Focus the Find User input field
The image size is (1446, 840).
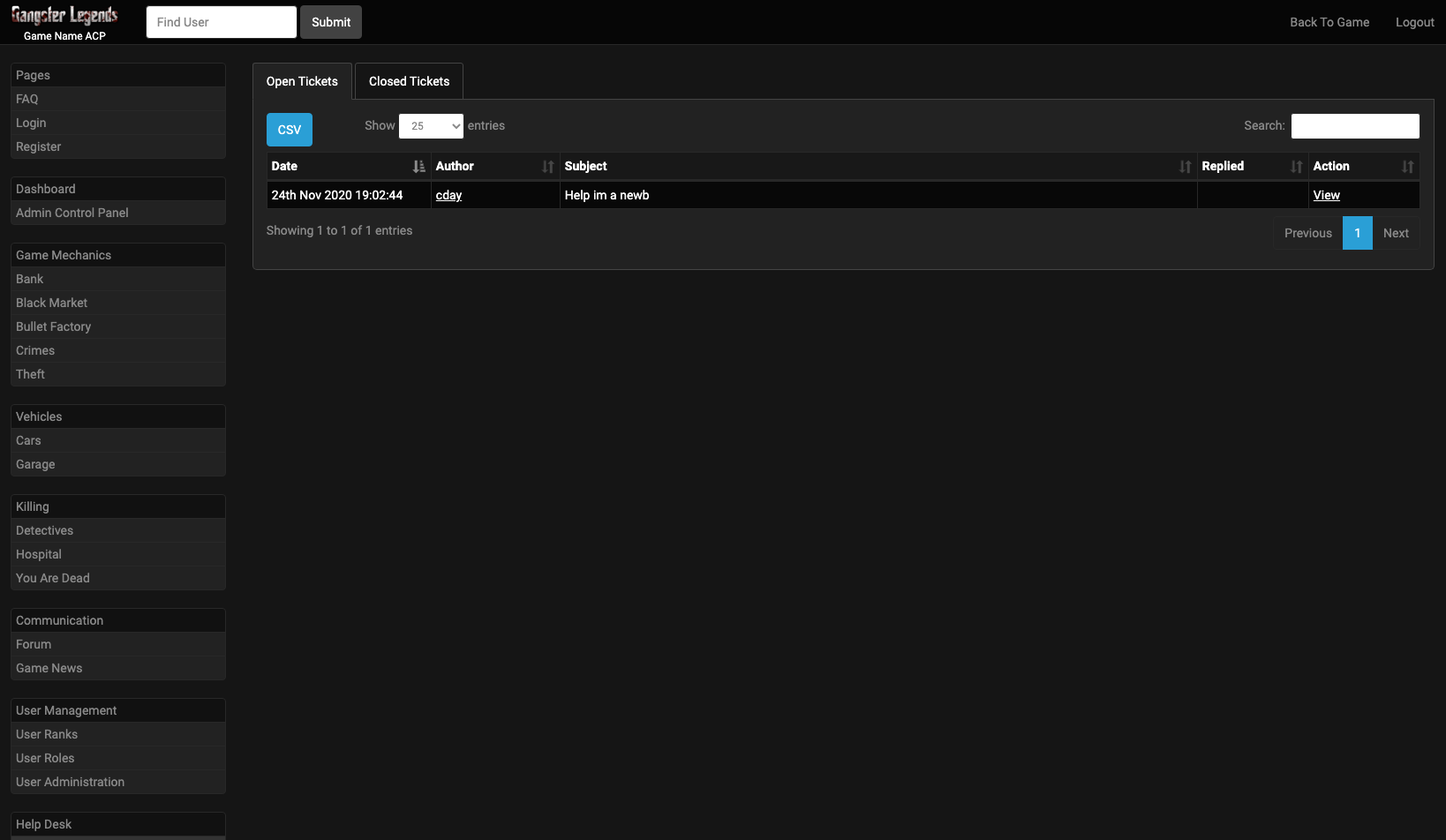pos(221,22)
